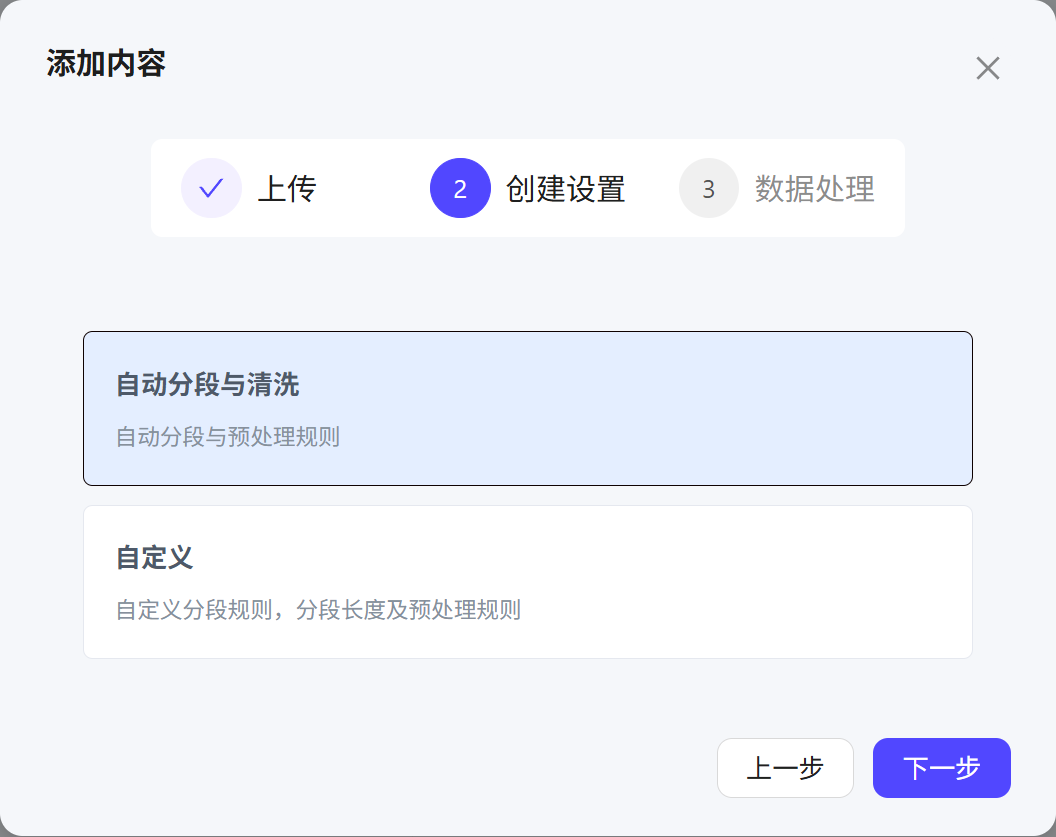Choose the 自定义 segmentation option
Viewport: 1056px width, 837px height.
[528, 581]
